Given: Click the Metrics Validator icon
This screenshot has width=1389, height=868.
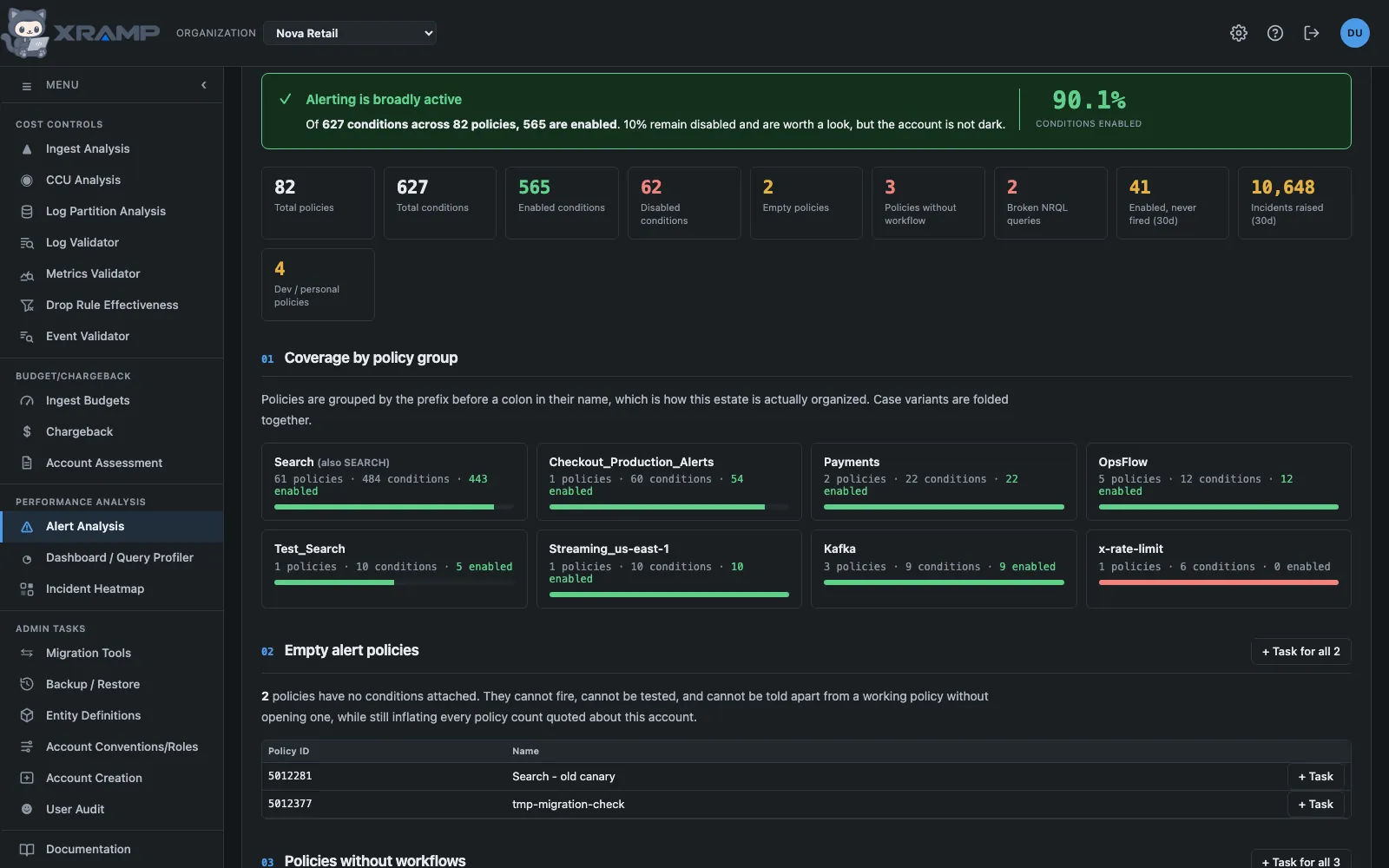Looking at the screenshot, I should pyautogui.click(x=27, y=274).
